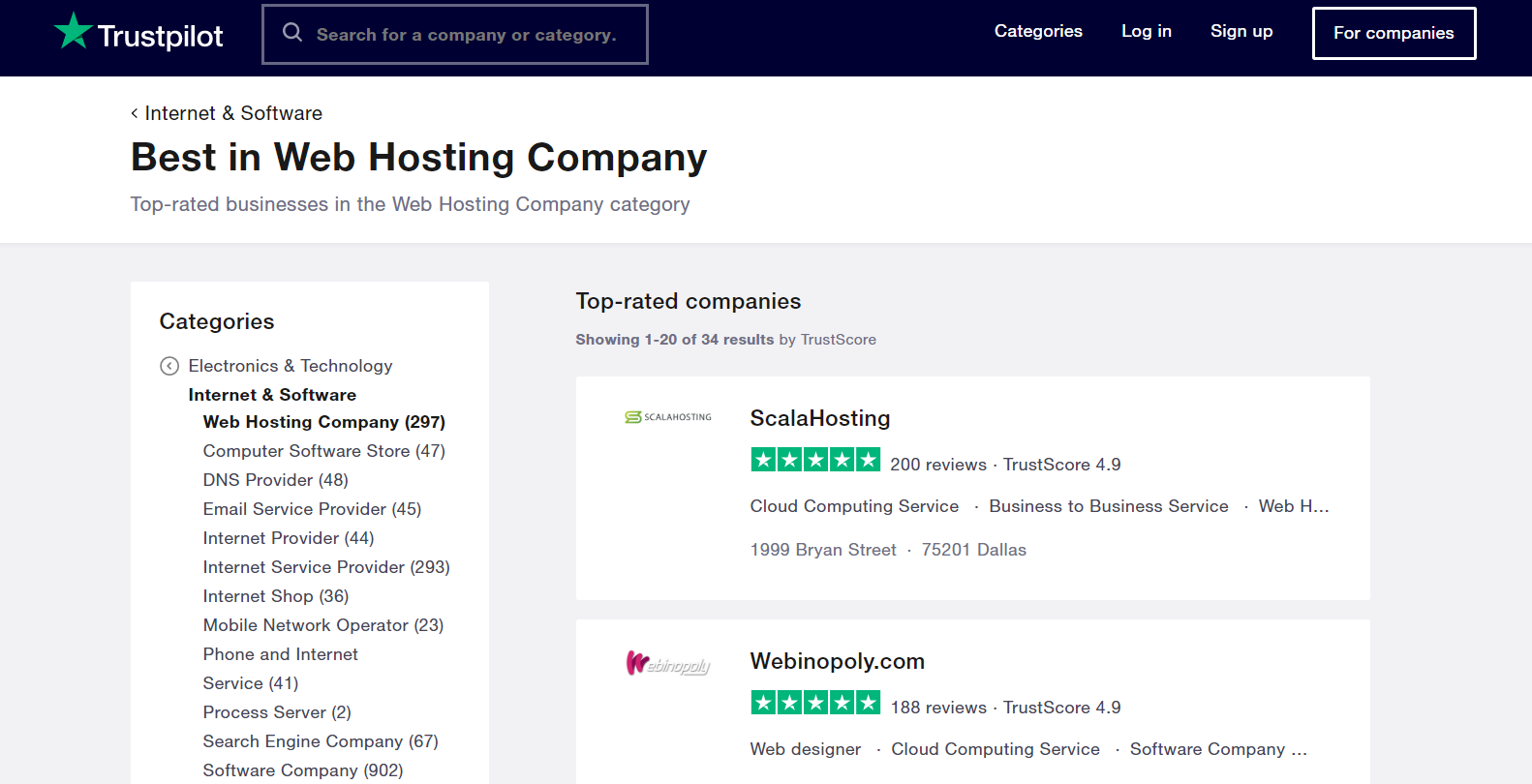Click 'Cloud Computing Service' tag under Webinopoly

tap(996, 749)
